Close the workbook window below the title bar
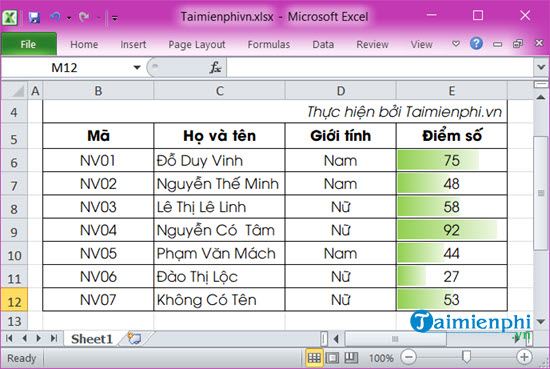Screen dimensions: 550x369 click(539, 43)
